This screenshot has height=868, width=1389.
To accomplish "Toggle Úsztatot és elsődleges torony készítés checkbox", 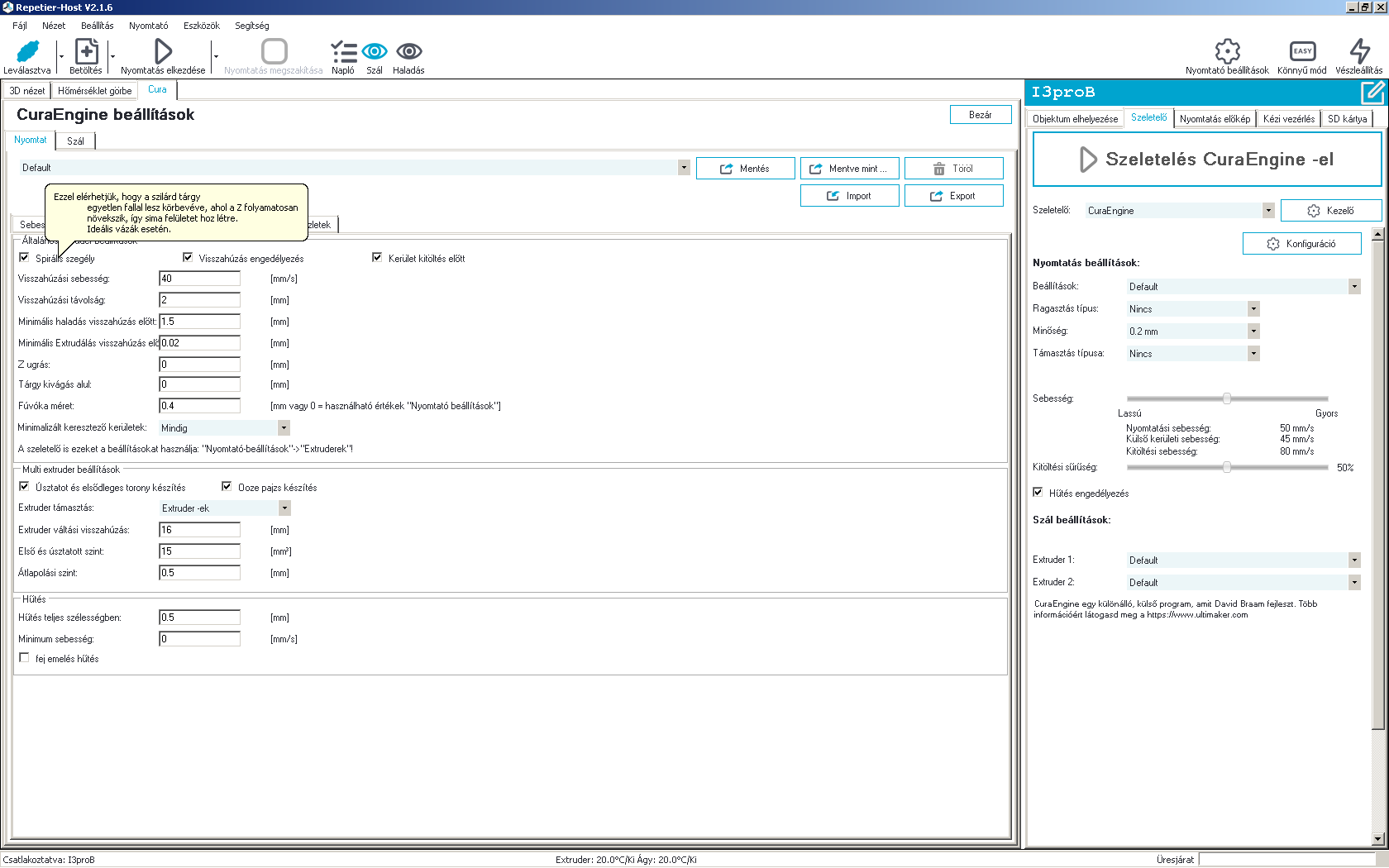I will coord(24,487).
